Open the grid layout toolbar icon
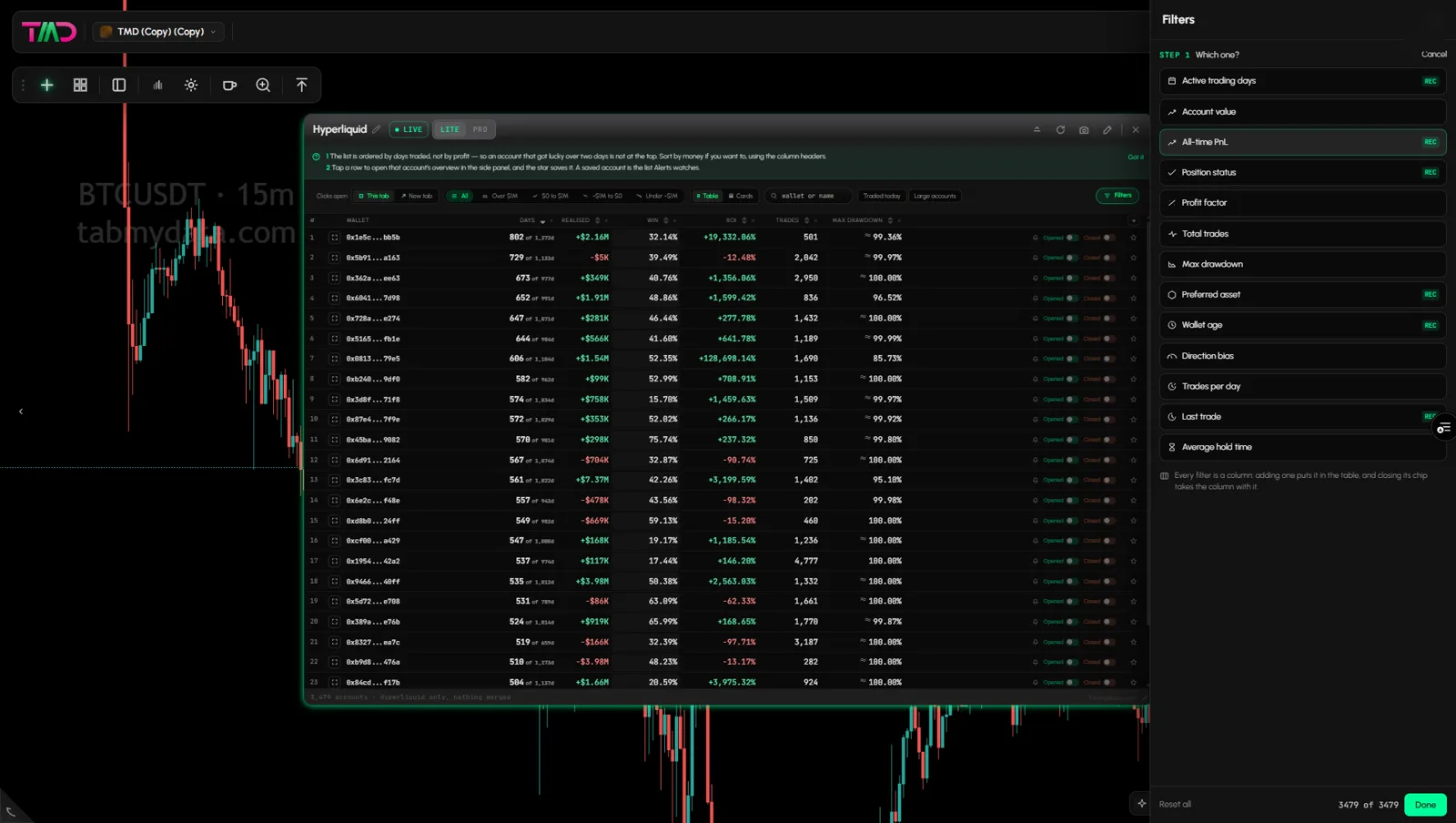 pos(80,85)
